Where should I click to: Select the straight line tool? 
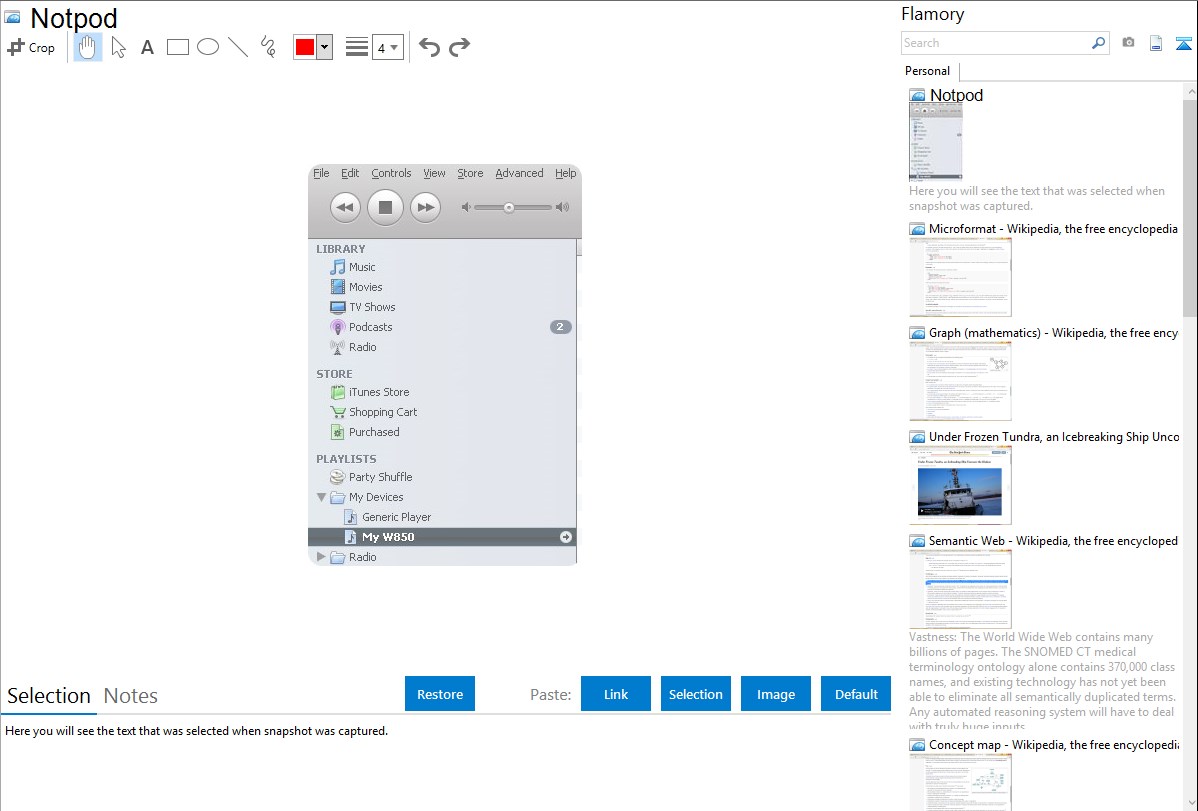tap(238, 47)
